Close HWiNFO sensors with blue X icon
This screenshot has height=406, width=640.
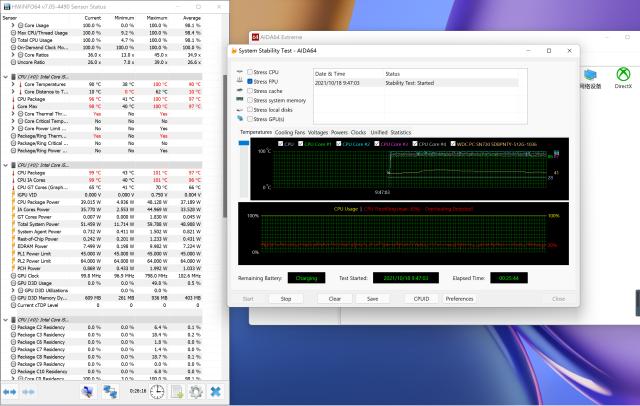pyautogui.click(x=216, y=392)
